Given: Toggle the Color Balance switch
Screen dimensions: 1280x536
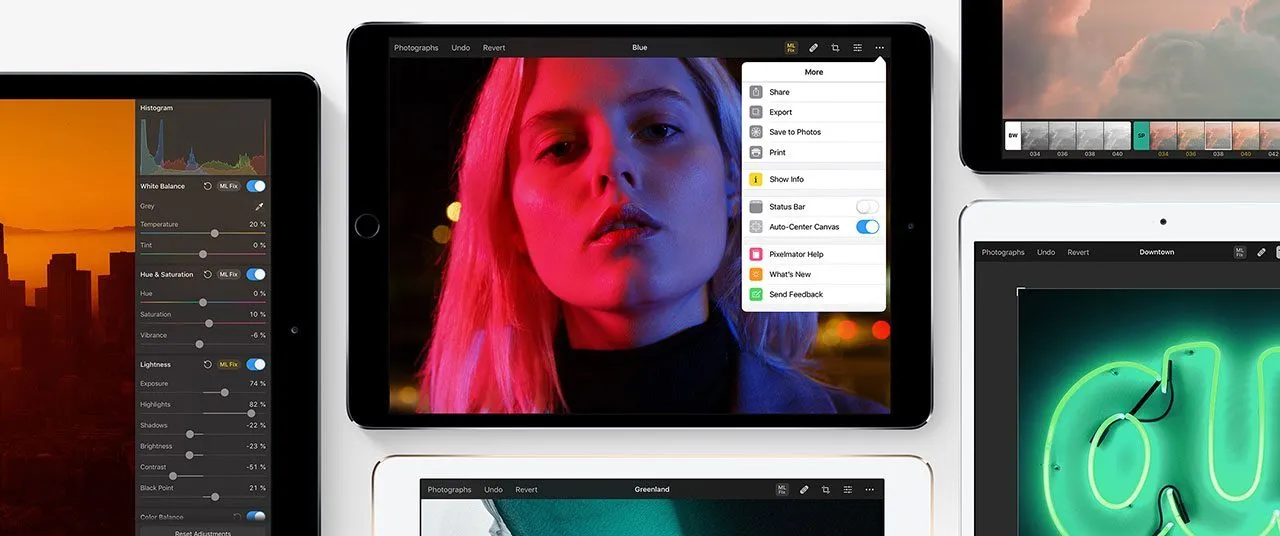Looking at the screenshot, I should (x=256, y=517).
